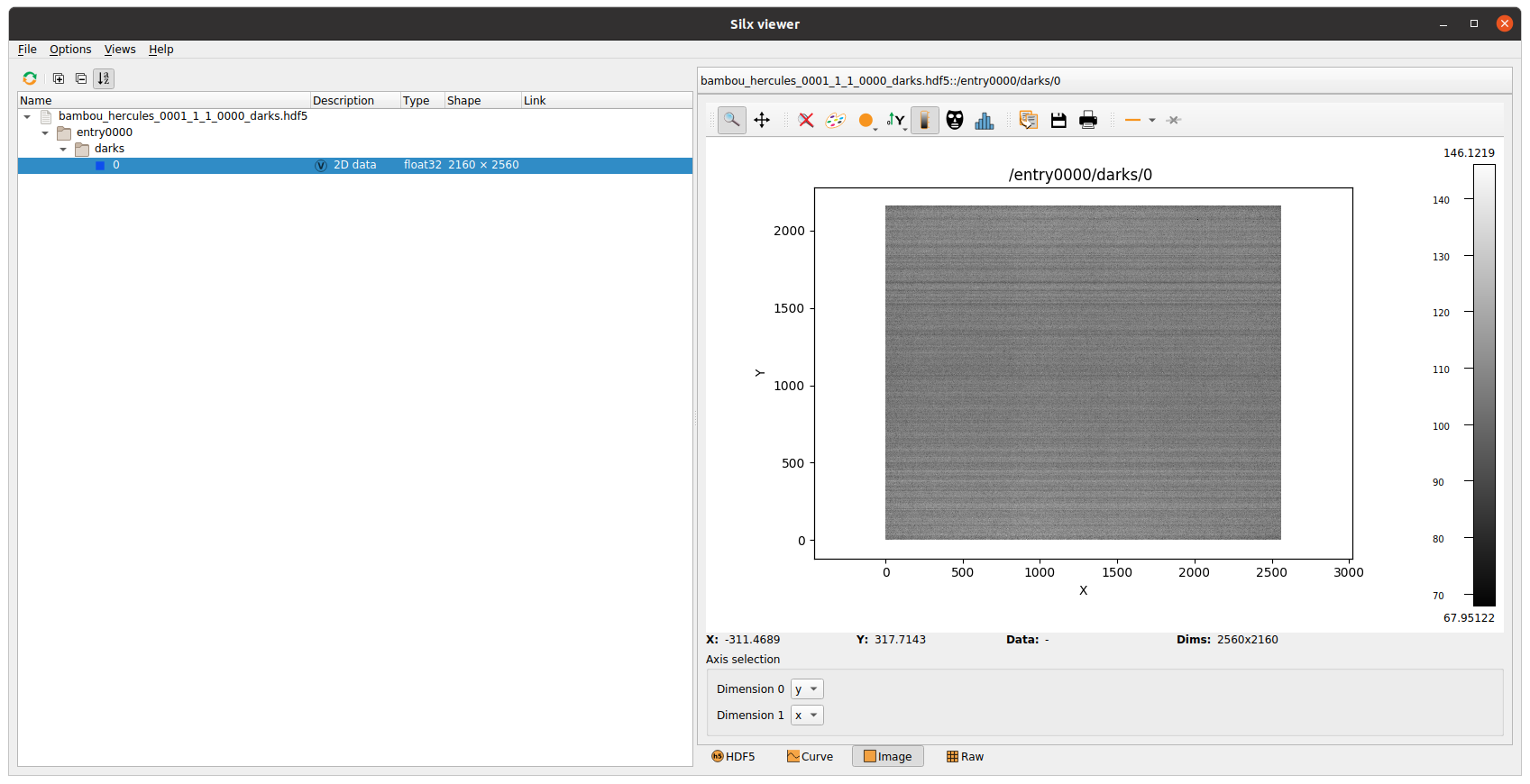Save the plot with floppy icon

1058,120
